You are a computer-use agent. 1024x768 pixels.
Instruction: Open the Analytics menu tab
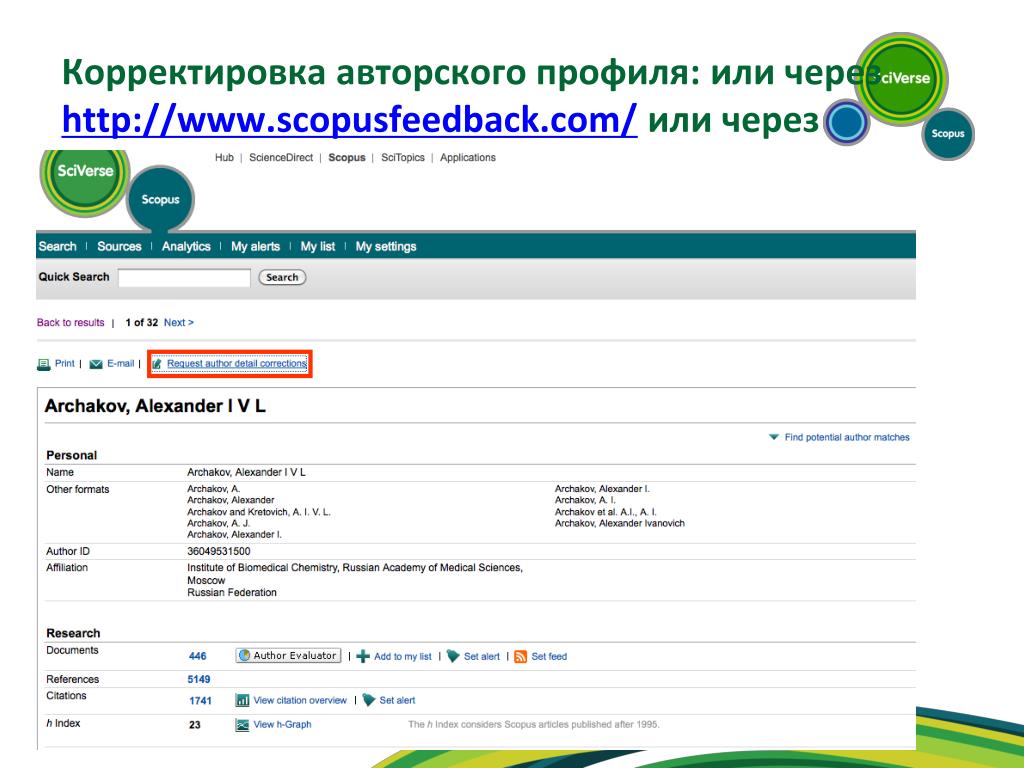coord(186,246)
